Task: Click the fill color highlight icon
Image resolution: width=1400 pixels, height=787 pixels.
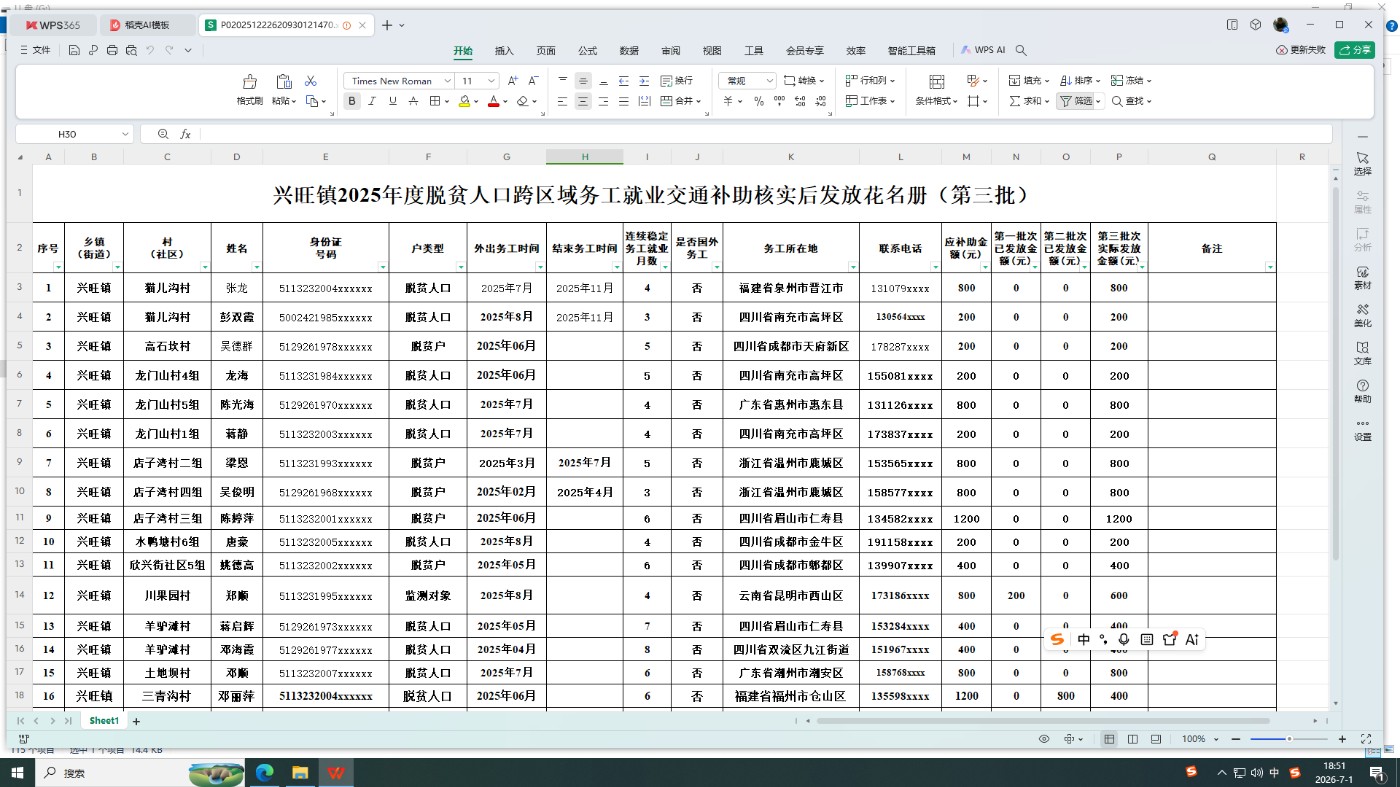Action: [x=464, y=101]
